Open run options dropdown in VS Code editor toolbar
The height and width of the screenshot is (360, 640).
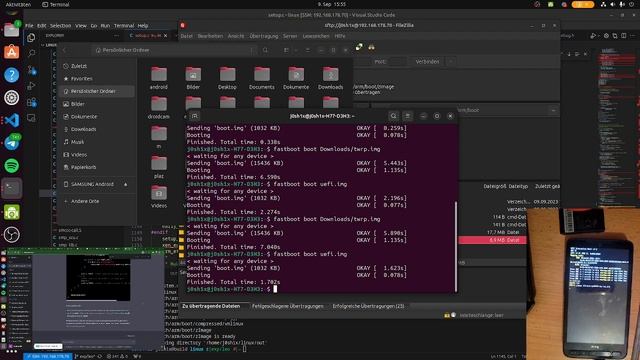pyautogui.click(x=598, y=36)
